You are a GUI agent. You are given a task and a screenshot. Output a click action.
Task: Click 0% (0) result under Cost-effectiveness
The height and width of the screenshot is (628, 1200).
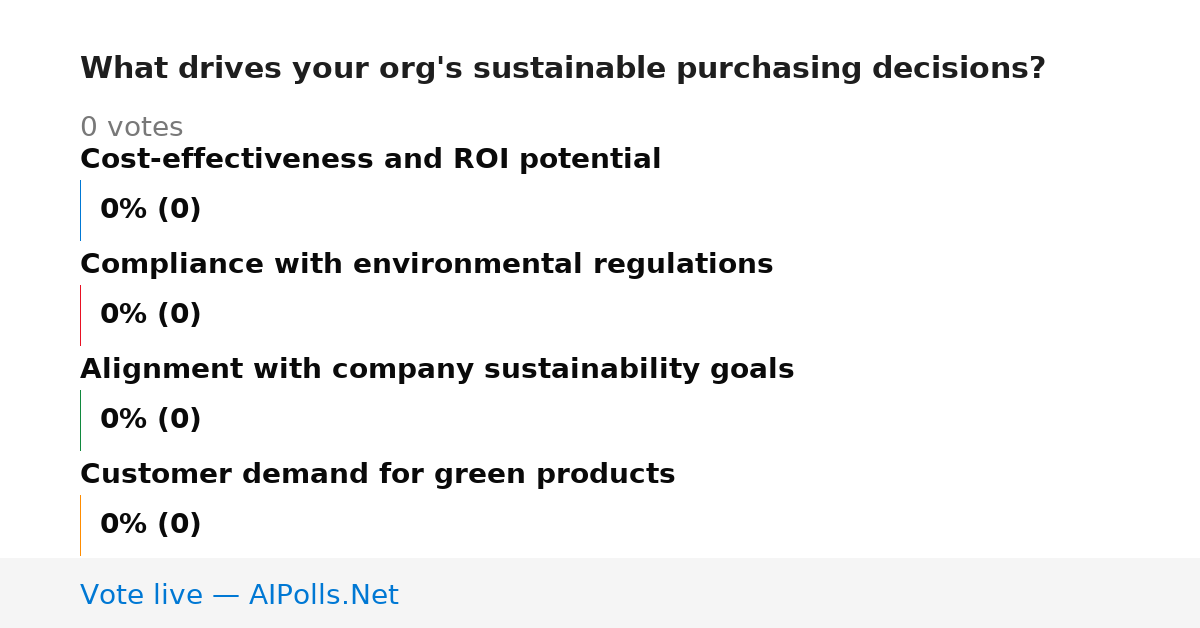click(150, 209)
